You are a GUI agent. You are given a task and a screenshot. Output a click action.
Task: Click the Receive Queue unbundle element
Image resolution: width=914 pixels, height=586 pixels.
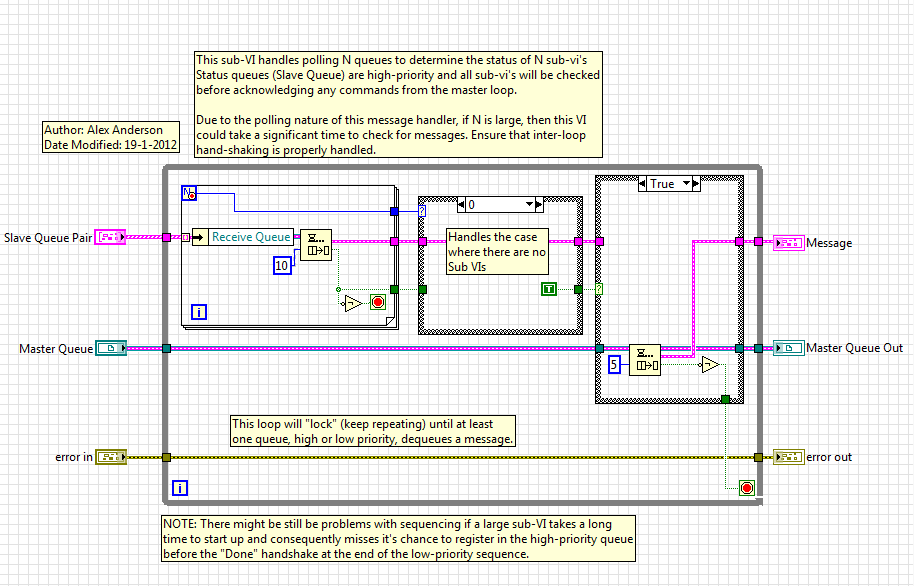(245, 237)
